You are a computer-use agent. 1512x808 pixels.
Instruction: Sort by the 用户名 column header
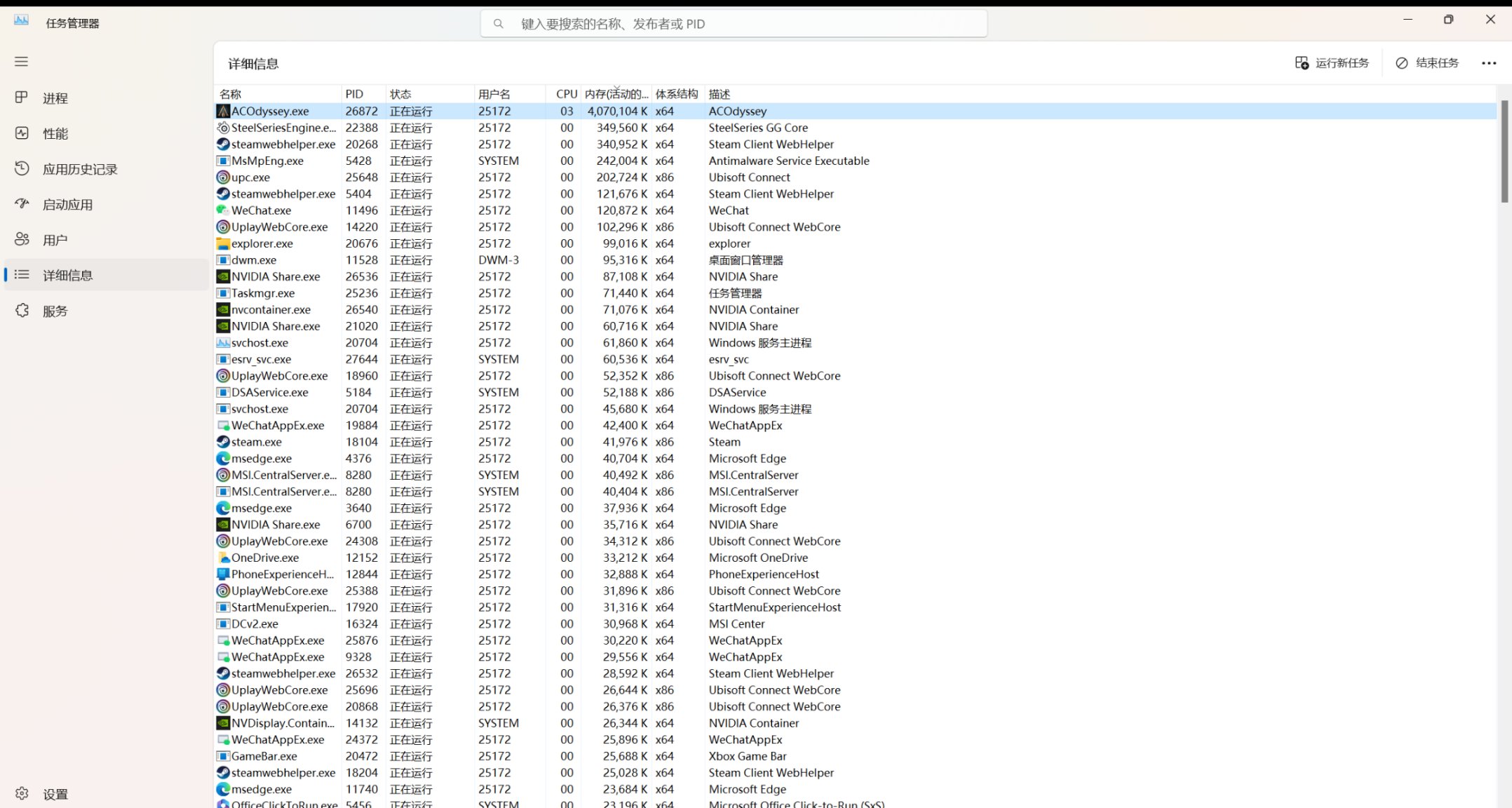pyautogui.click(x=510, y=94)
